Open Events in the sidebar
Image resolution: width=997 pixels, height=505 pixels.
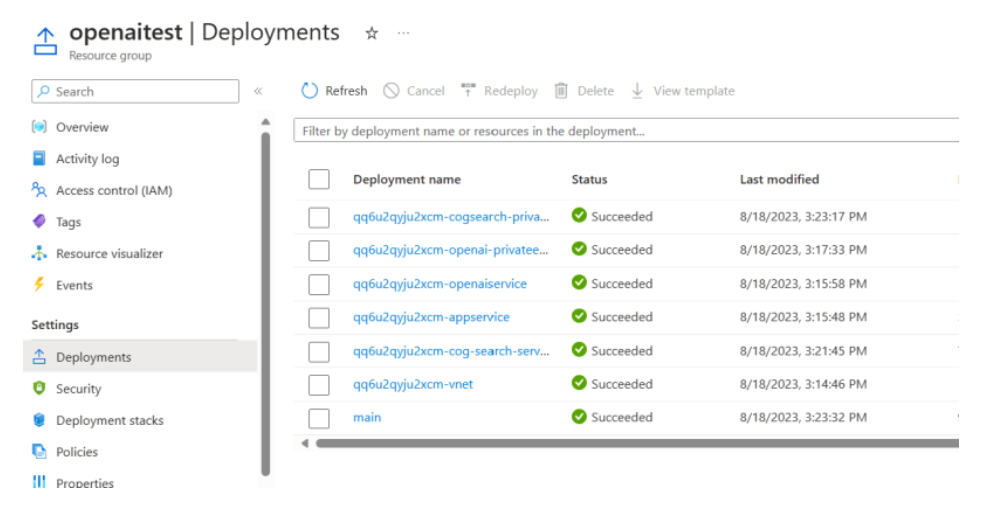(74, 286)
